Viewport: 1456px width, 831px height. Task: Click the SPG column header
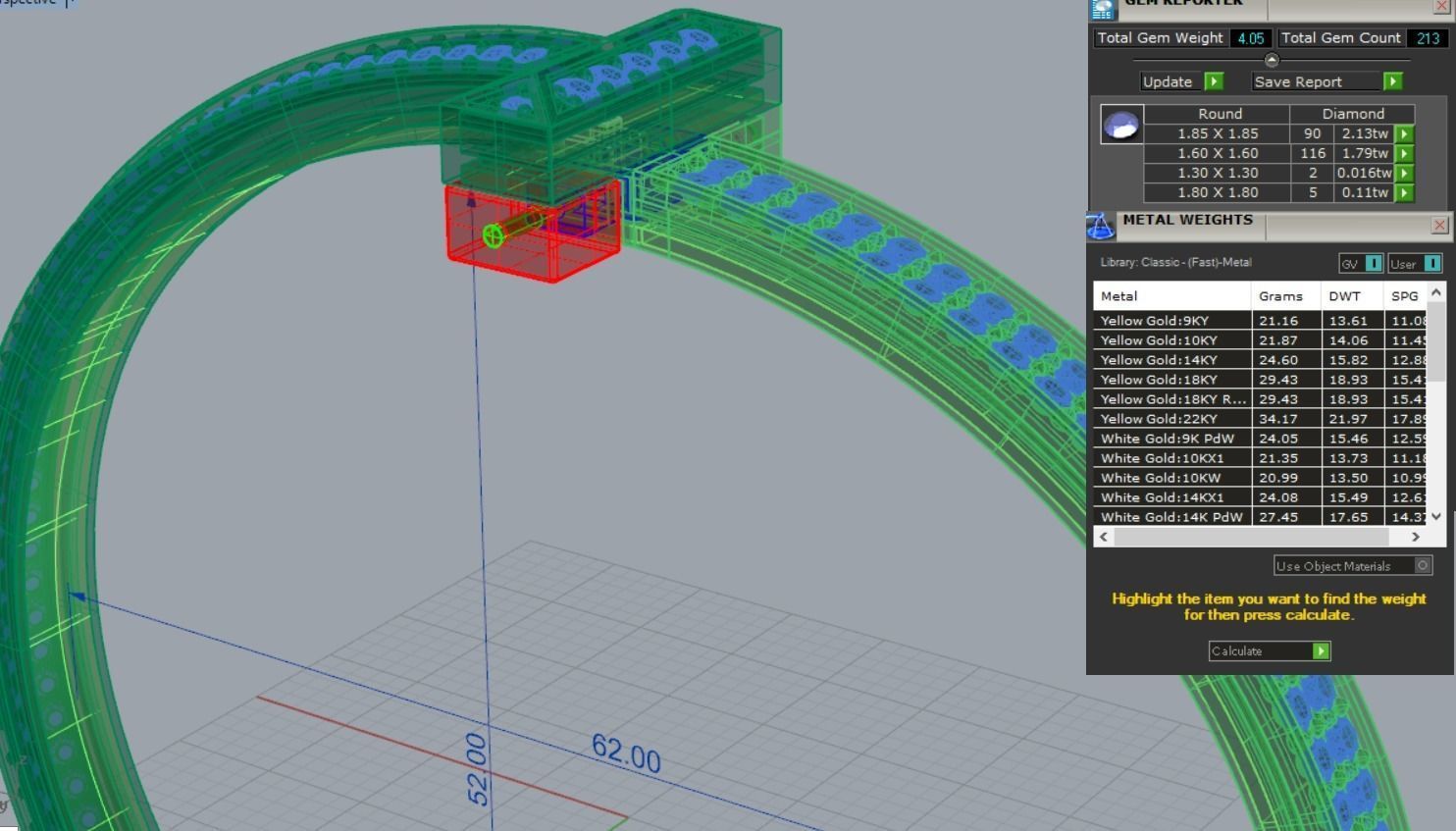(x=1405, y=296)
